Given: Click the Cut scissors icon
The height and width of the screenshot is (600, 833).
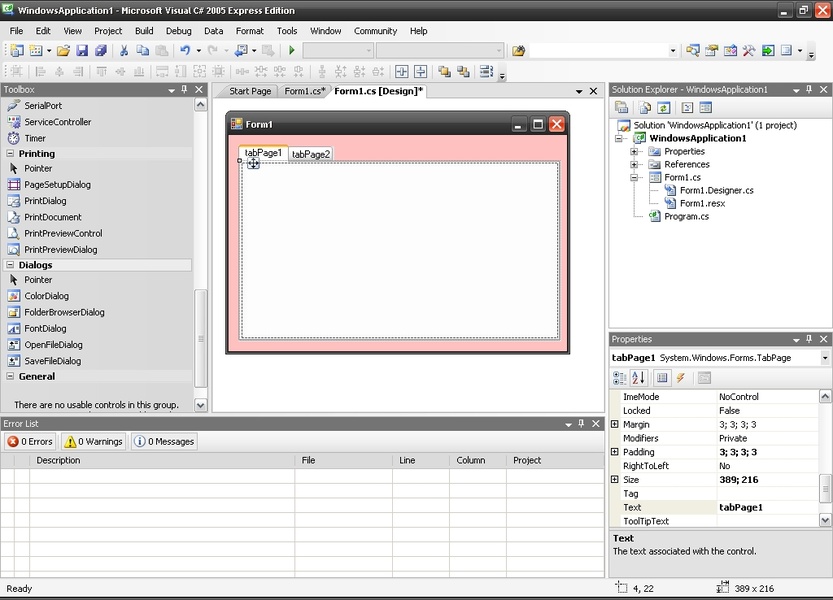Looking at the screenshot, I should 124,50.
